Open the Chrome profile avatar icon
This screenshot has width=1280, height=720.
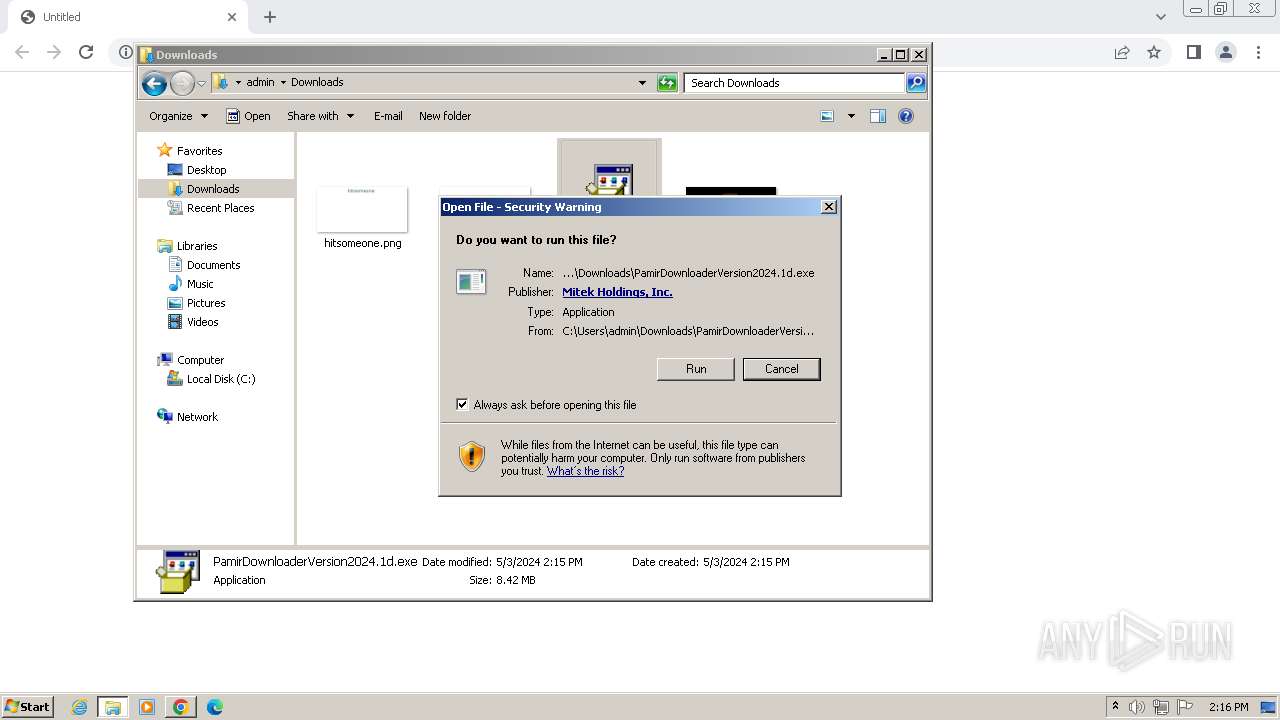pyautogui.click(x=1225, y=52)
